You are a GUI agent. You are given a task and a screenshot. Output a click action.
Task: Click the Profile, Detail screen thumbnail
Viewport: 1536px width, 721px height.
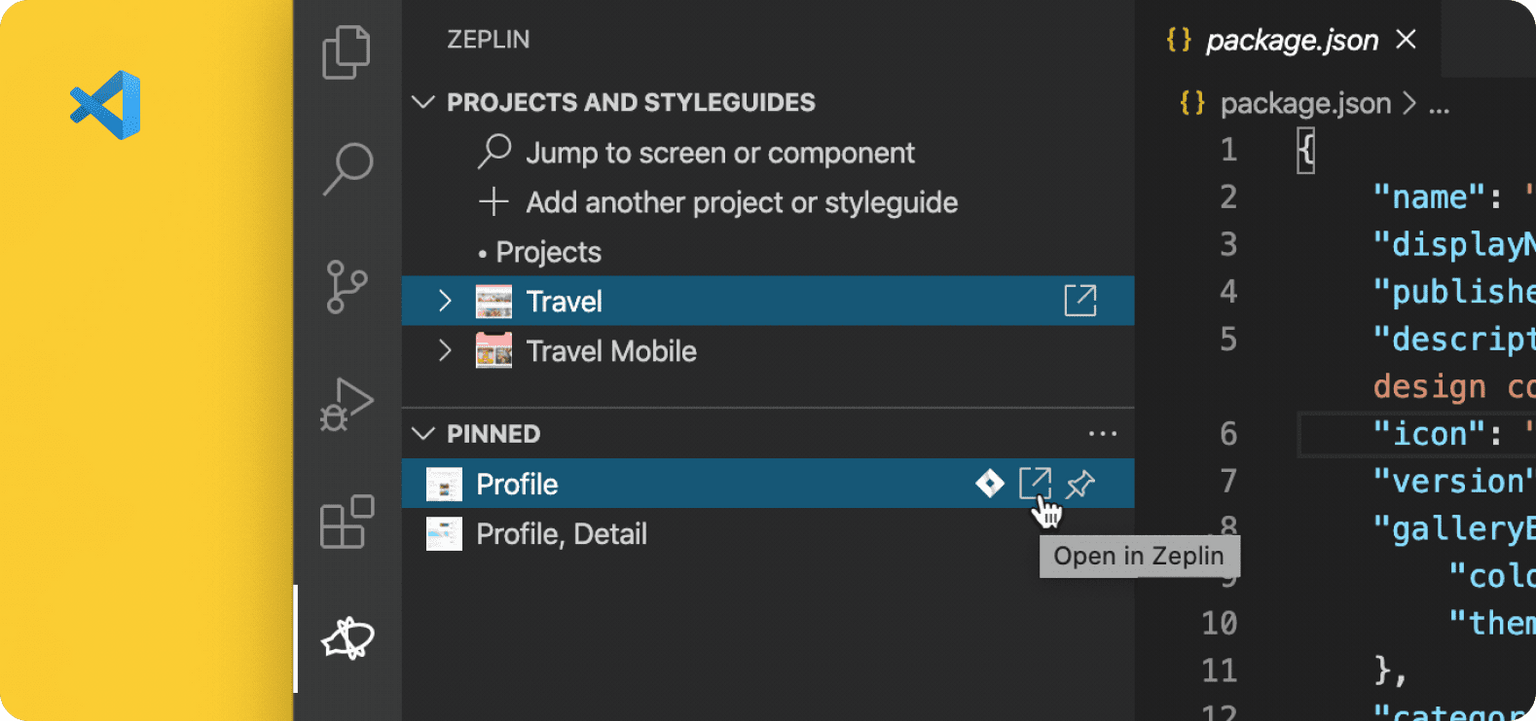coord(444,533)
